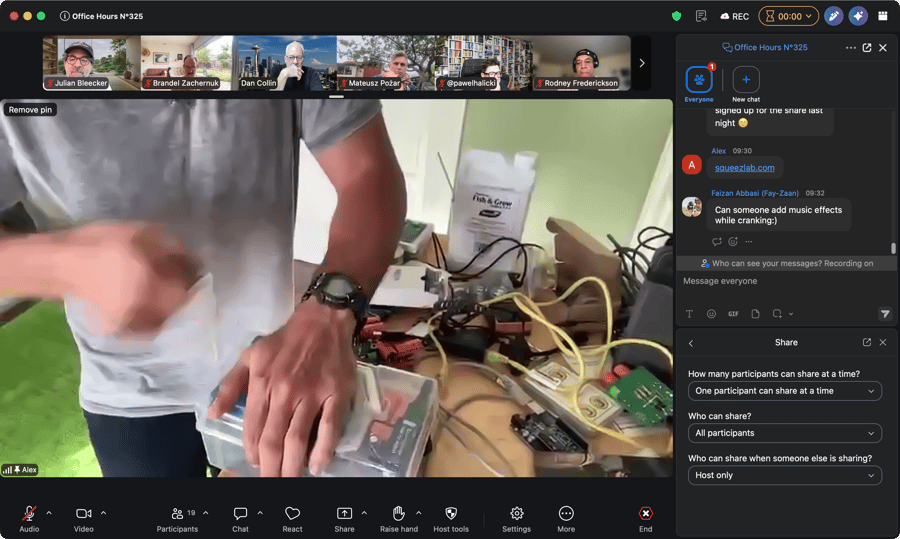Expand the Audio options arrow
The width and height of the screenshot is (900, 539).
(x=49, y=513)
